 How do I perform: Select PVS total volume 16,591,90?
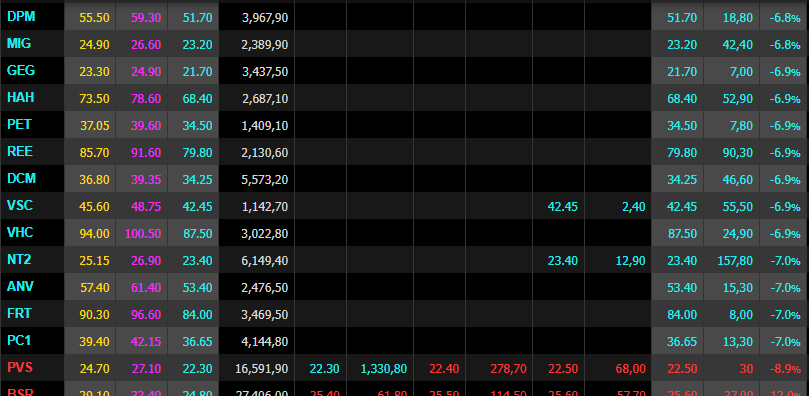click(x=262, y=369)
